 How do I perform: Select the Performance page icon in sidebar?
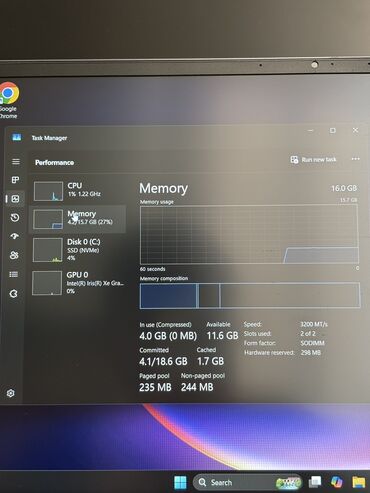[15, 199]
